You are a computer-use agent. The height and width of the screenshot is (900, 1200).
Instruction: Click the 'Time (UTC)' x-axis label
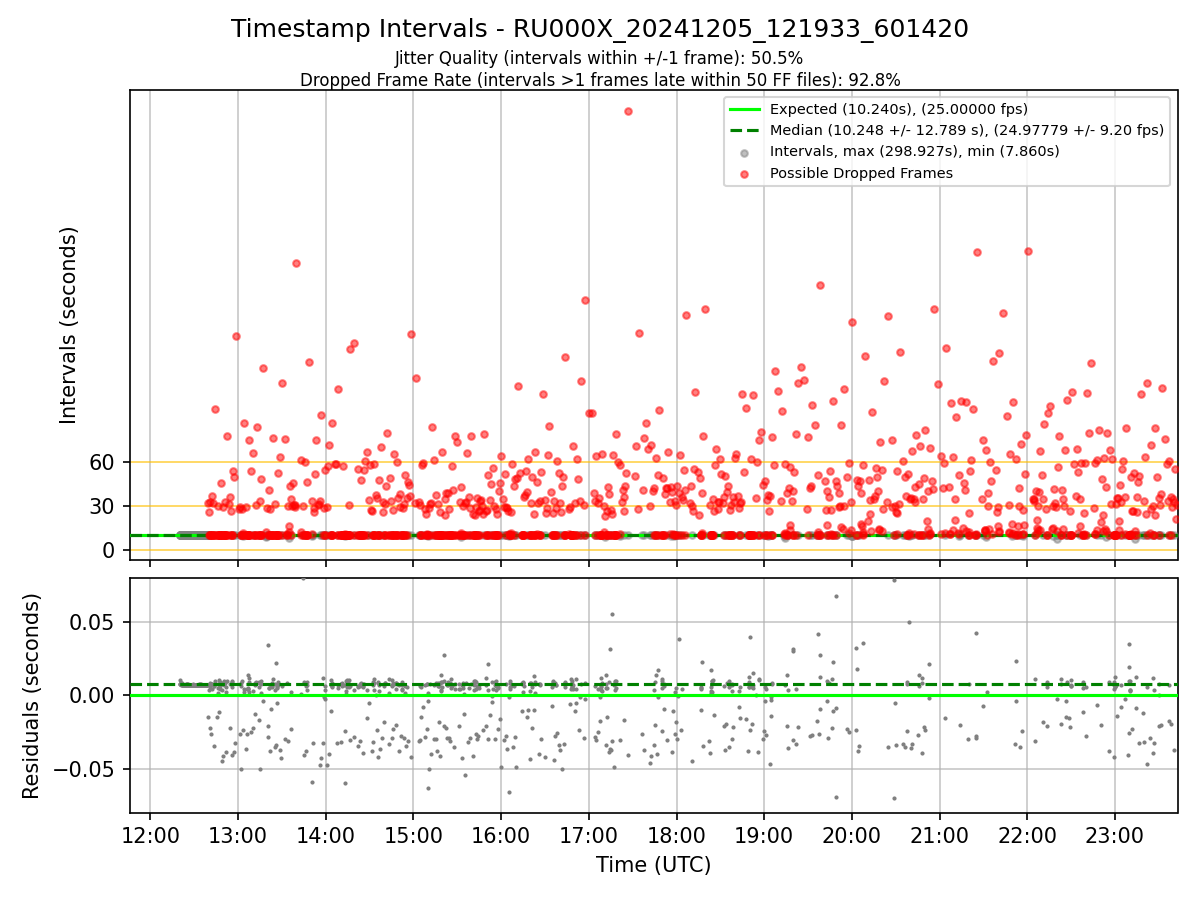pos(653,865)
